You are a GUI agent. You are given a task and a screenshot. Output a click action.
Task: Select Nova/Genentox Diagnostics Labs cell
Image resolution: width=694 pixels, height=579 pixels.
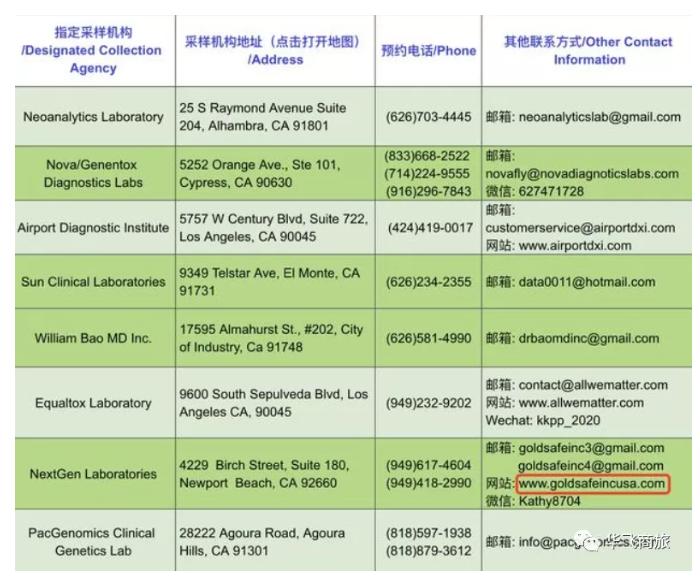[x=93, y=174]
